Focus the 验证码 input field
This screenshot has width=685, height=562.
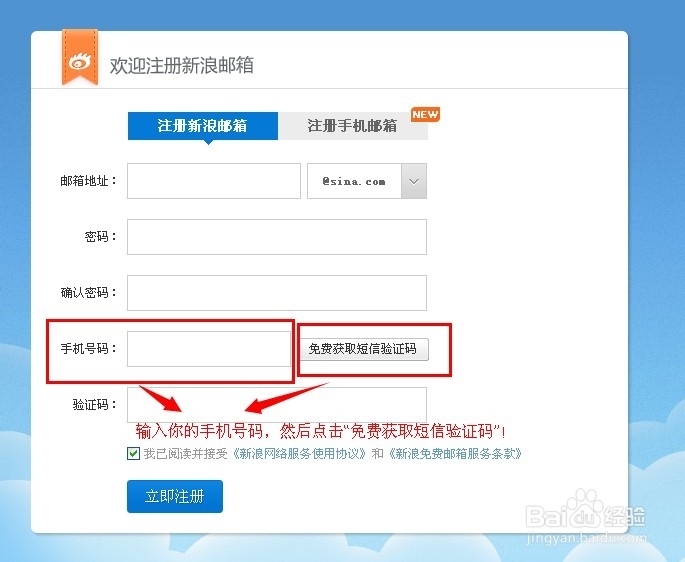(277, 404)
